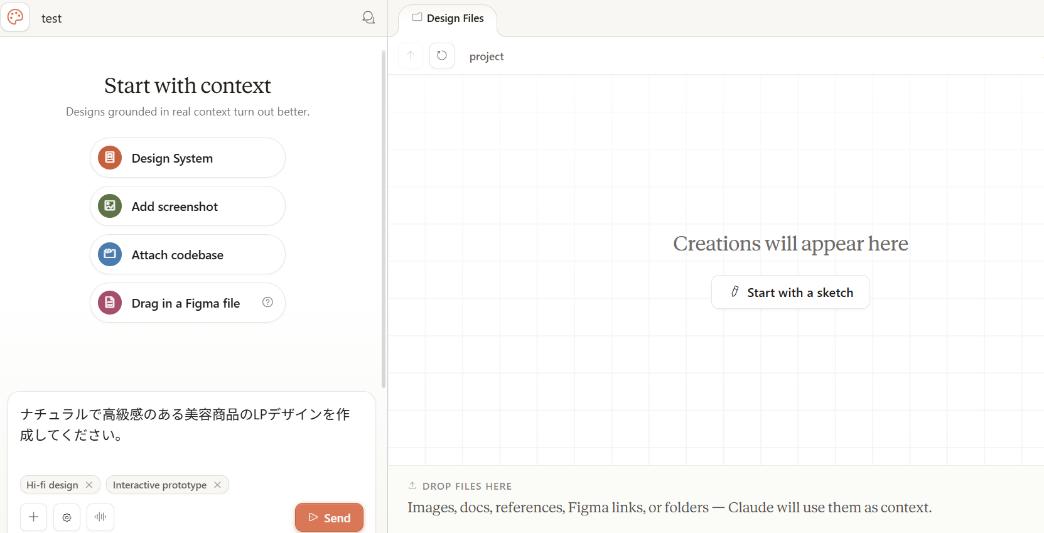Image resolution: width=1044 pixels, height=533 pixels.
Task: Click the project breadcrumb label
Action: 486,57
